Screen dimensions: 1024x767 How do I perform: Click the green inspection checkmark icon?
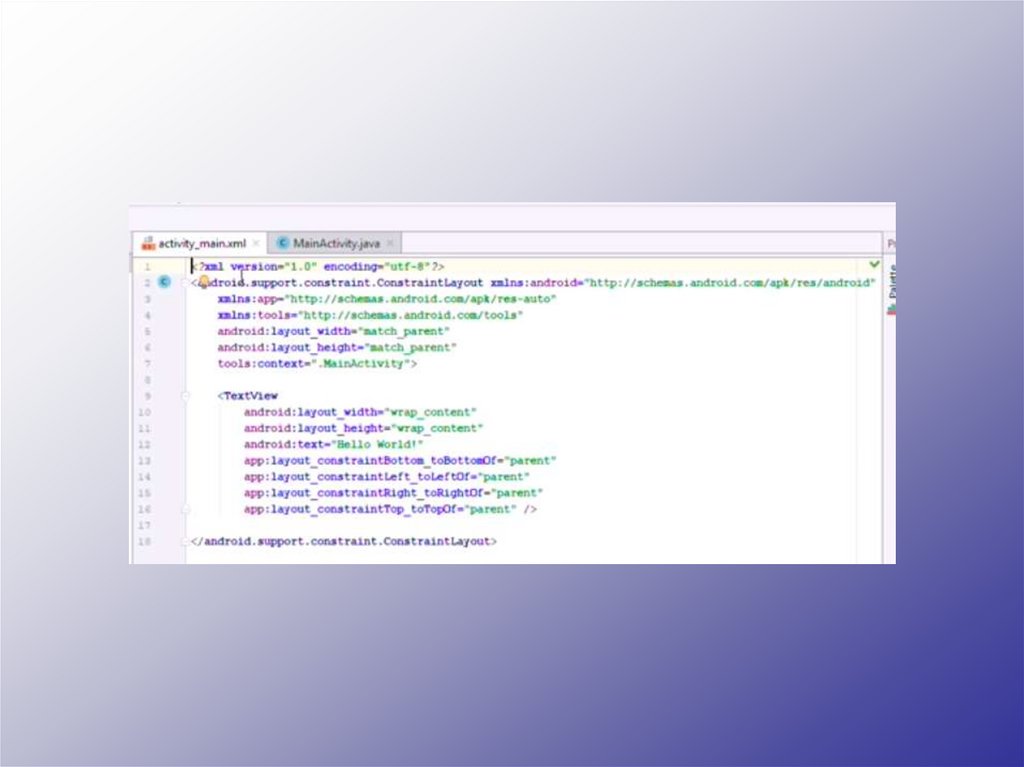pyautogui.click(x=874, y=264)
